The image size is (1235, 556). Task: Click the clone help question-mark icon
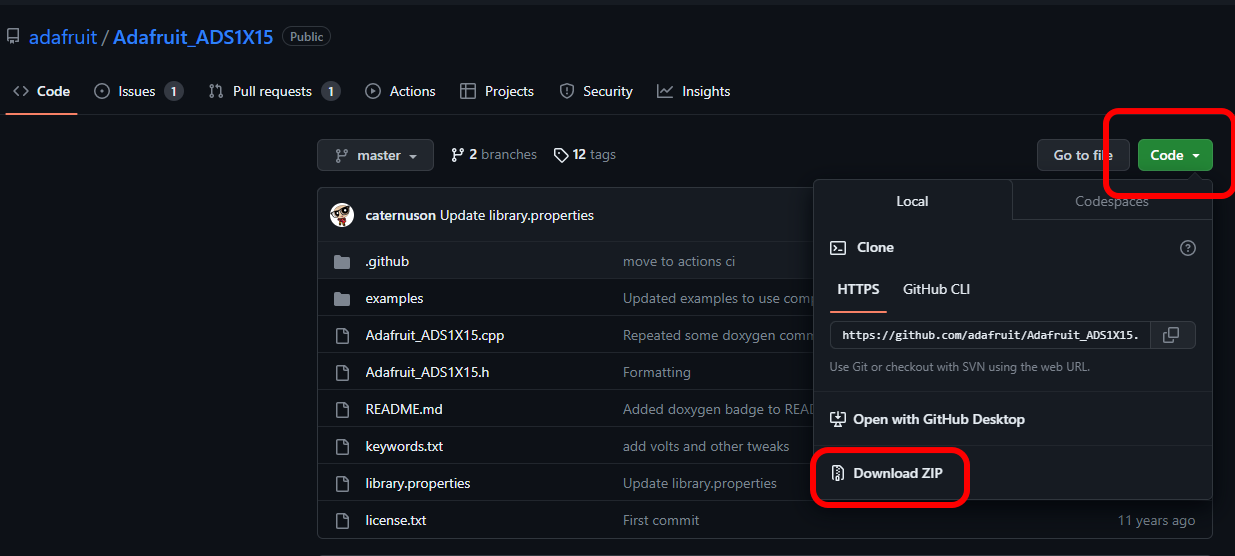tap(1188, 248)
